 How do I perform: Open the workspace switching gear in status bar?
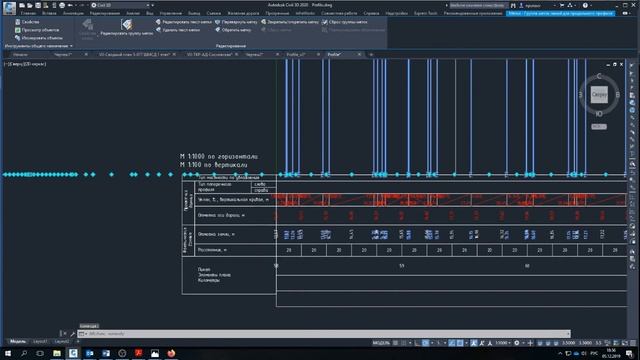(x=517, y=343)
